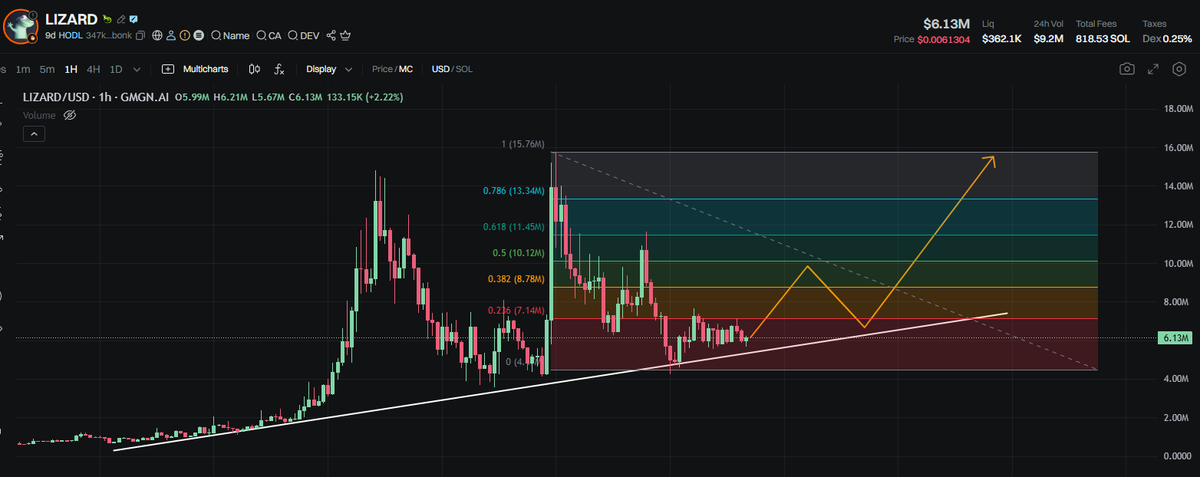Select the 1D timeframe
The width and height of the screenshot is (1200, 477).
point(116,69)
